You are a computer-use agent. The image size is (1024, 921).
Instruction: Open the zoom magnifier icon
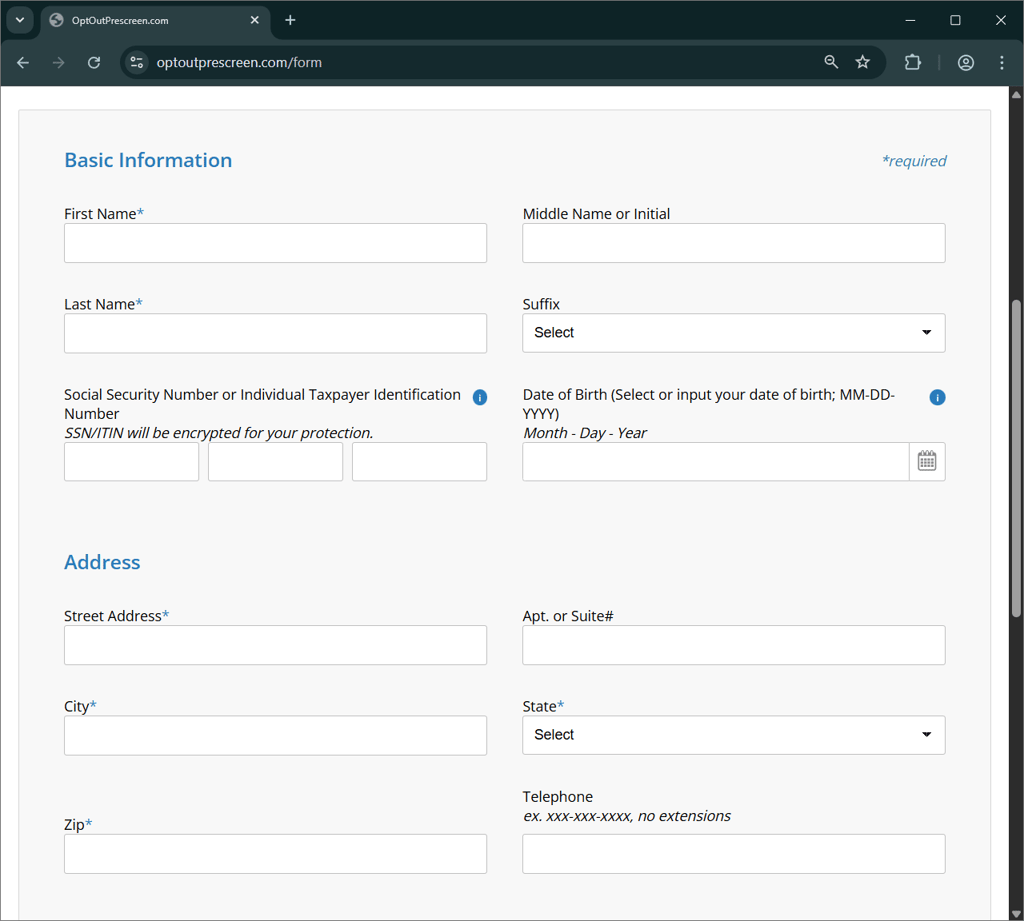pos(831,62)
